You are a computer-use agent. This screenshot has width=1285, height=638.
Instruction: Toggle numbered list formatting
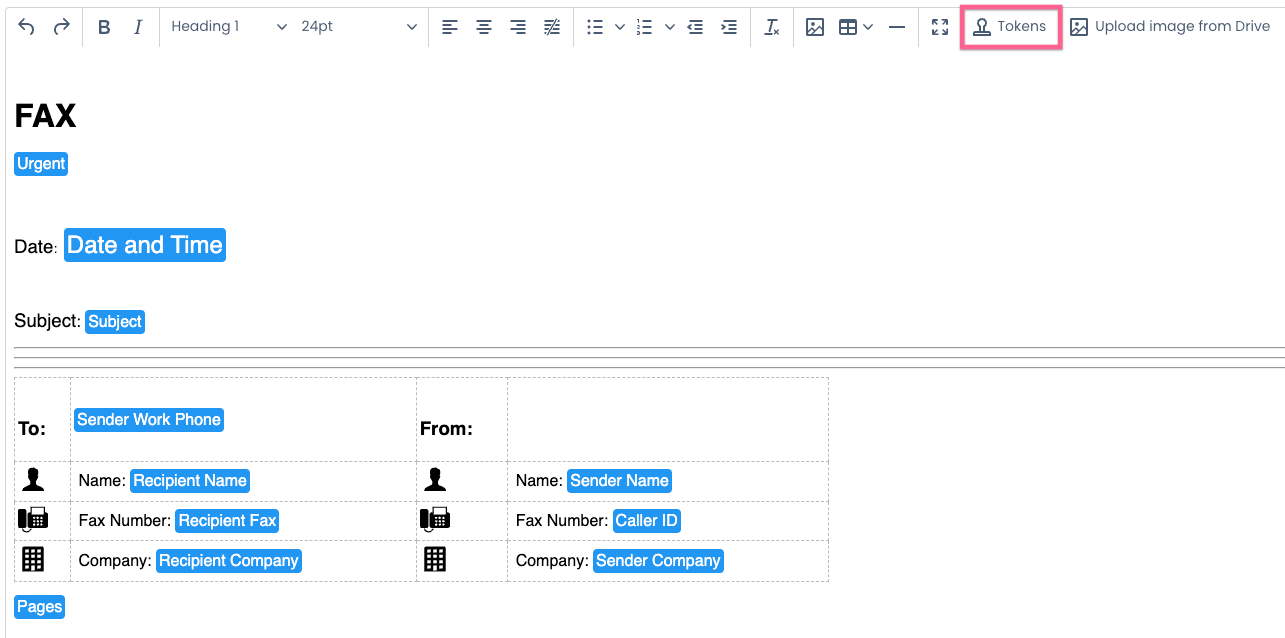645,27
